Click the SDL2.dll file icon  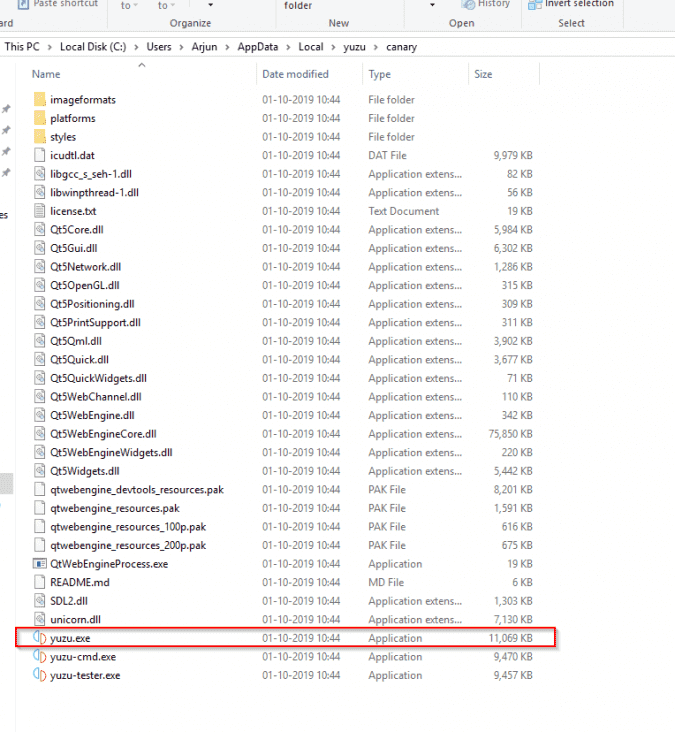(40, 601)
